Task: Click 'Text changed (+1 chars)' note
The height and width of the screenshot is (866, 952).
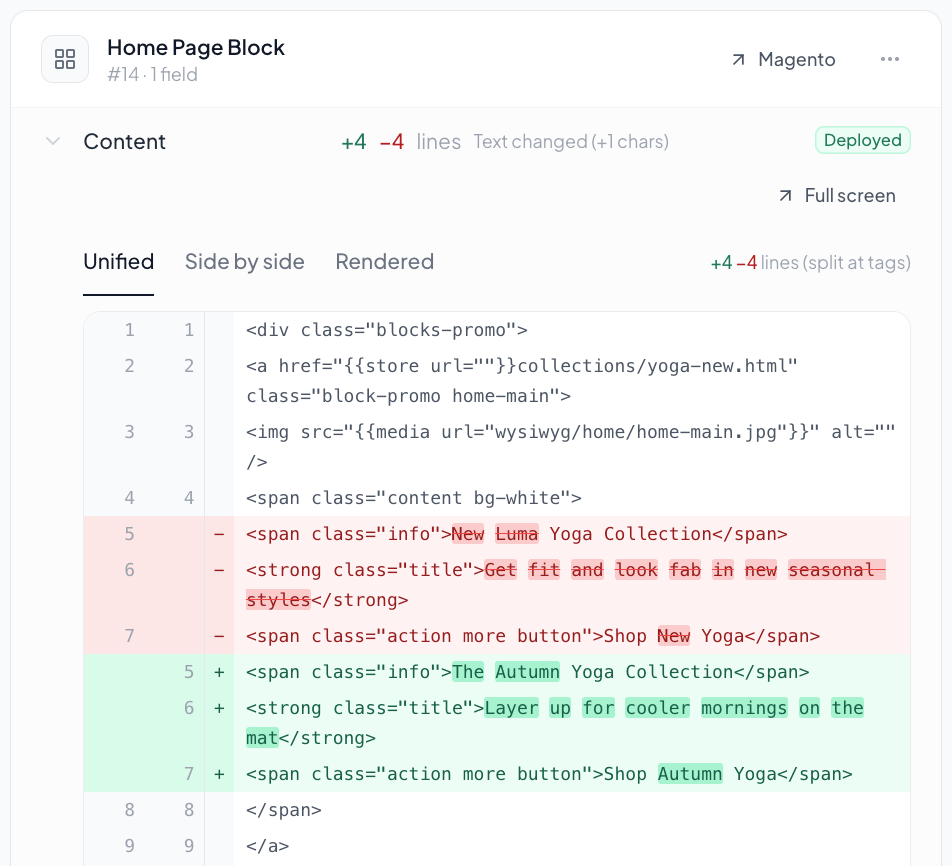Action: 571,141
